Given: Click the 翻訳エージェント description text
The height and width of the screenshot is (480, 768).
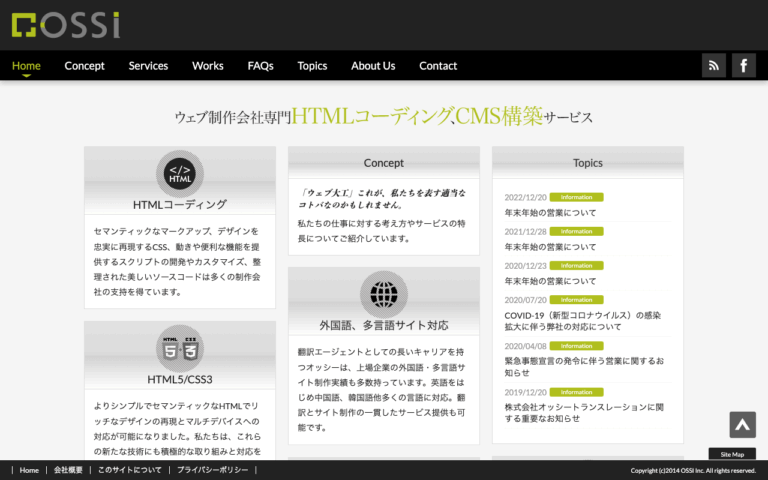Looking at the screenshot, I should coord(382,390).
